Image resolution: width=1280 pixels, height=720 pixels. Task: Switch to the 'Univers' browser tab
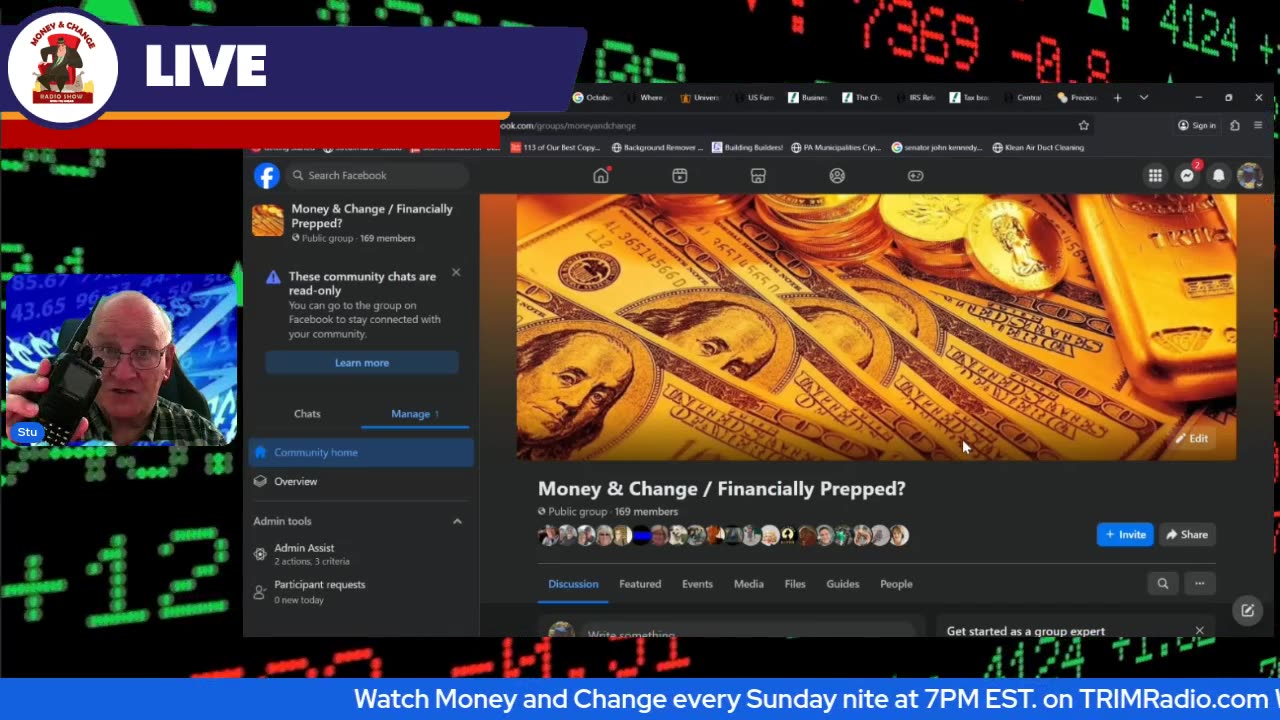[700, 97]
